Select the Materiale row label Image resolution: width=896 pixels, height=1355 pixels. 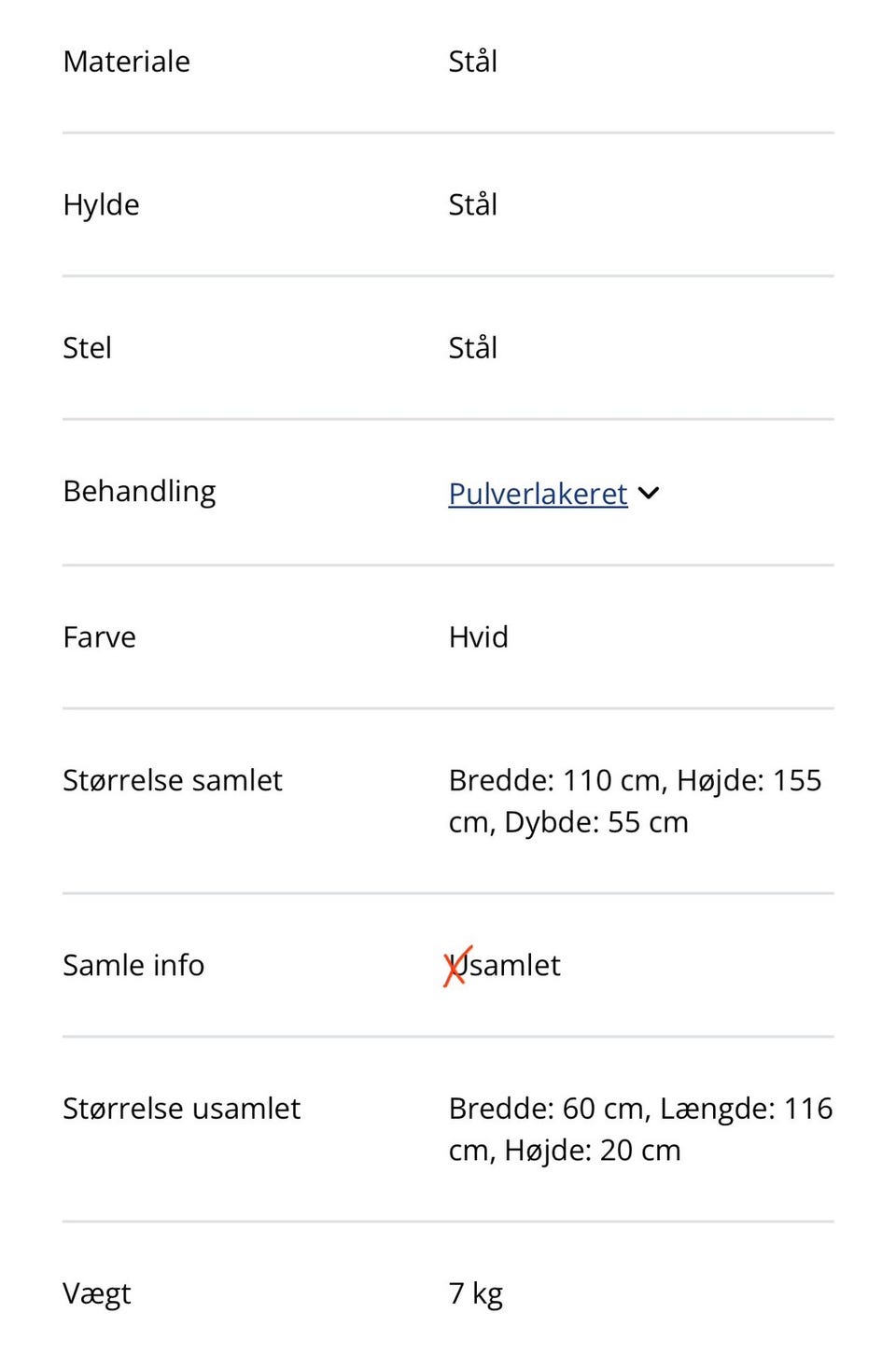pos(126,62)
